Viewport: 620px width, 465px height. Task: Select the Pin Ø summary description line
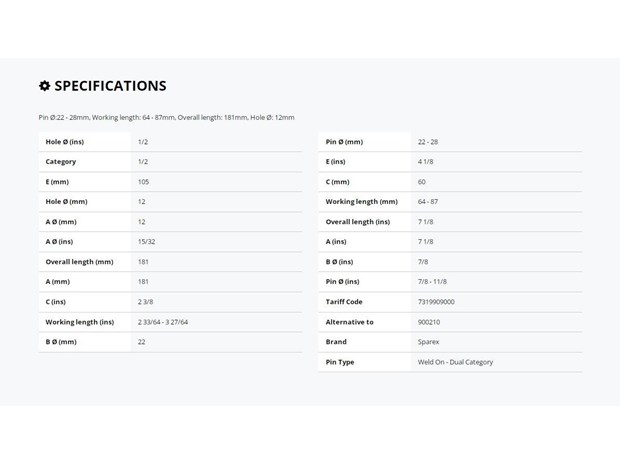pyautogui.click(x=166, y=117)
